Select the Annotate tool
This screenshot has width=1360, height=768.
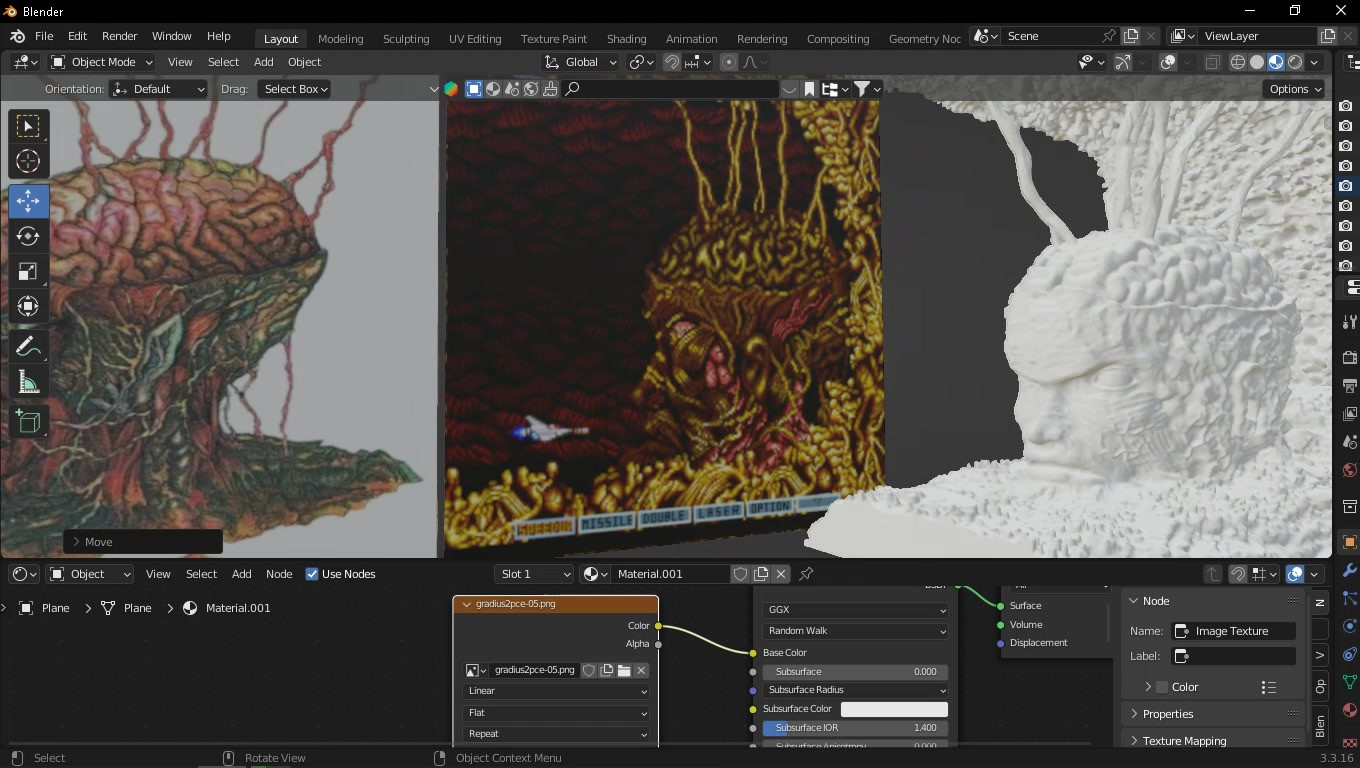(28, 347)
